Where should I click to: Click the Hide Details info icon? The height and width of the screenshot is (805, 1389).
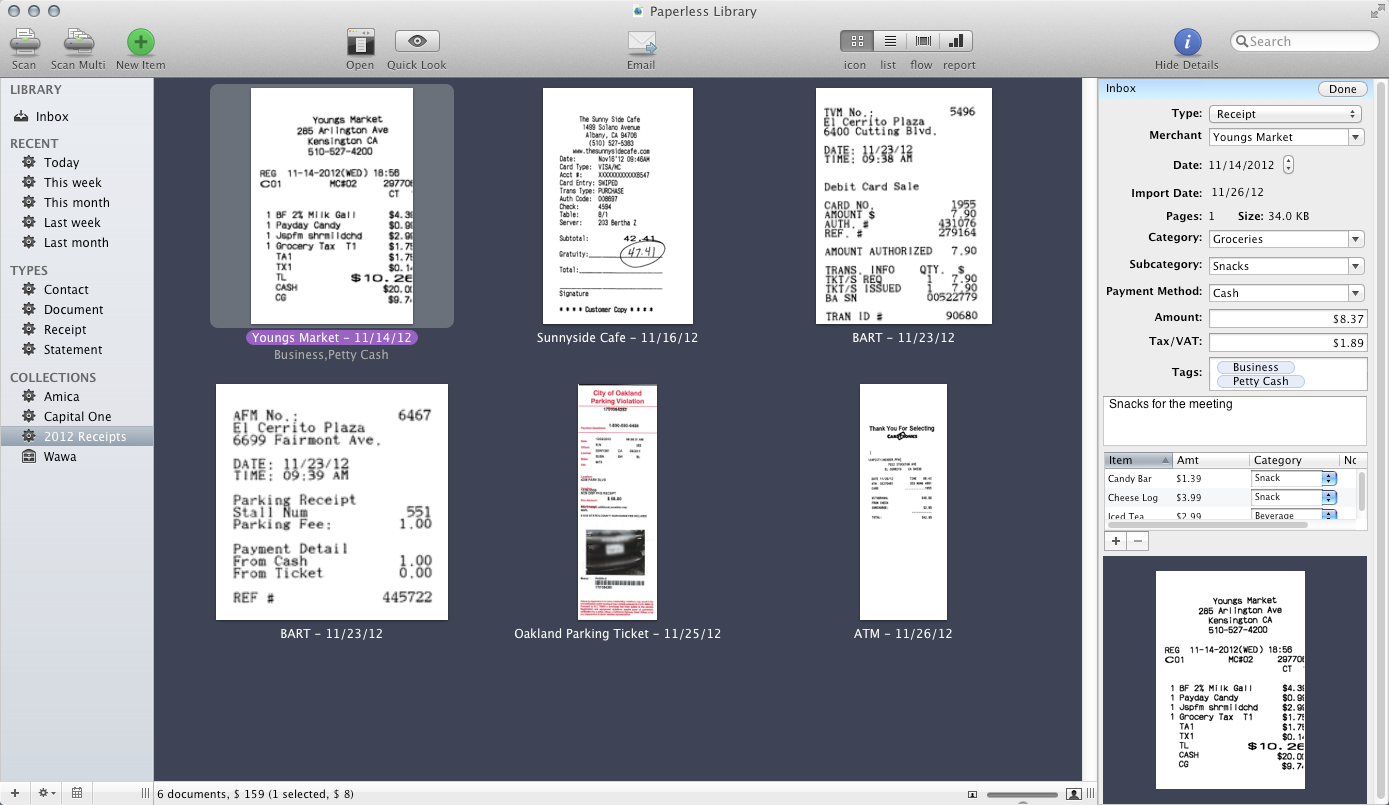pyautogui.click(x=1187, y=42)
